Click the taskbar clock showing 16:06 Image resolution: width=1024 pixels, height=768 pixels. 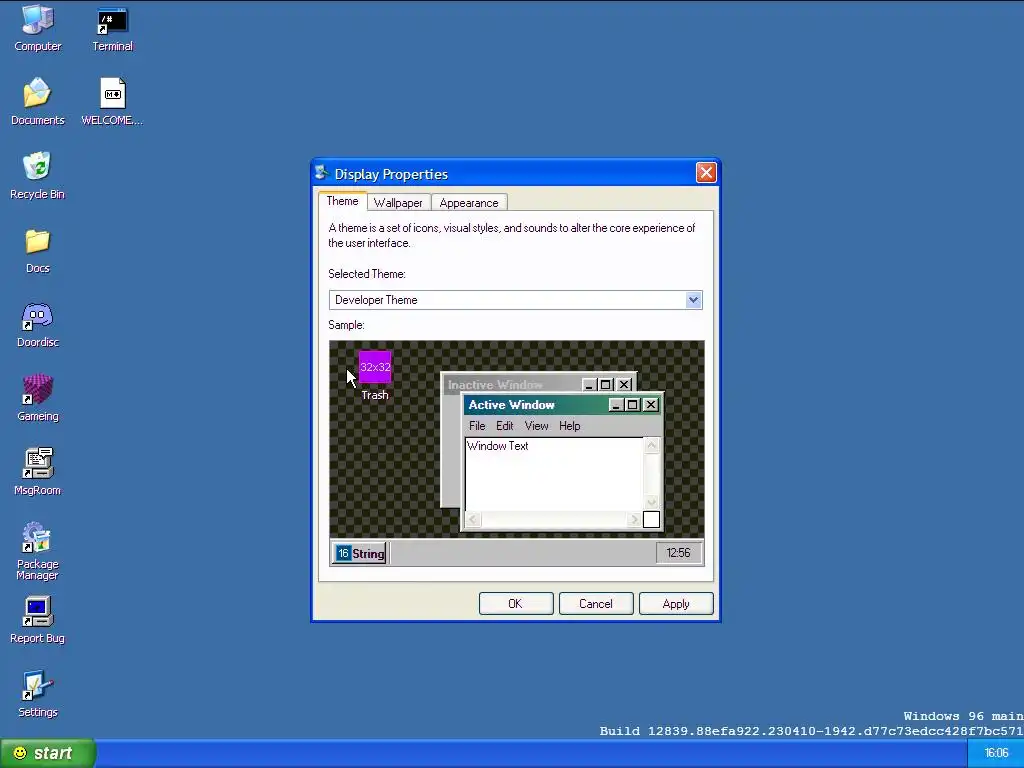(996, 753)
